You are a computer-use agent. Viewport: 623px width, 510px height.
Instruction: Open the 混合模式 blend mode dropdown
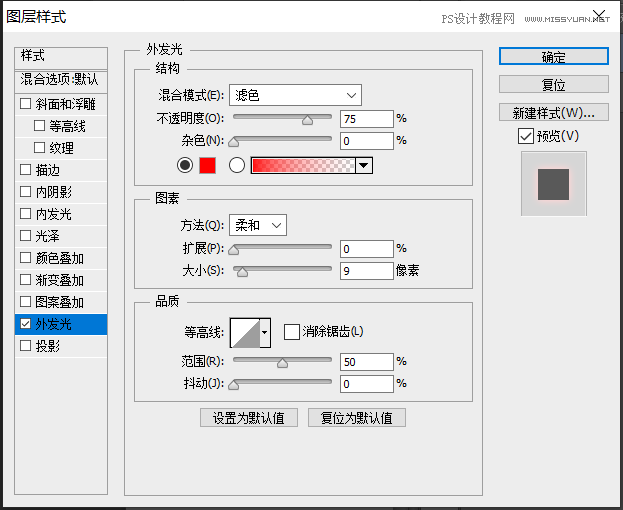tap(295, 95)
